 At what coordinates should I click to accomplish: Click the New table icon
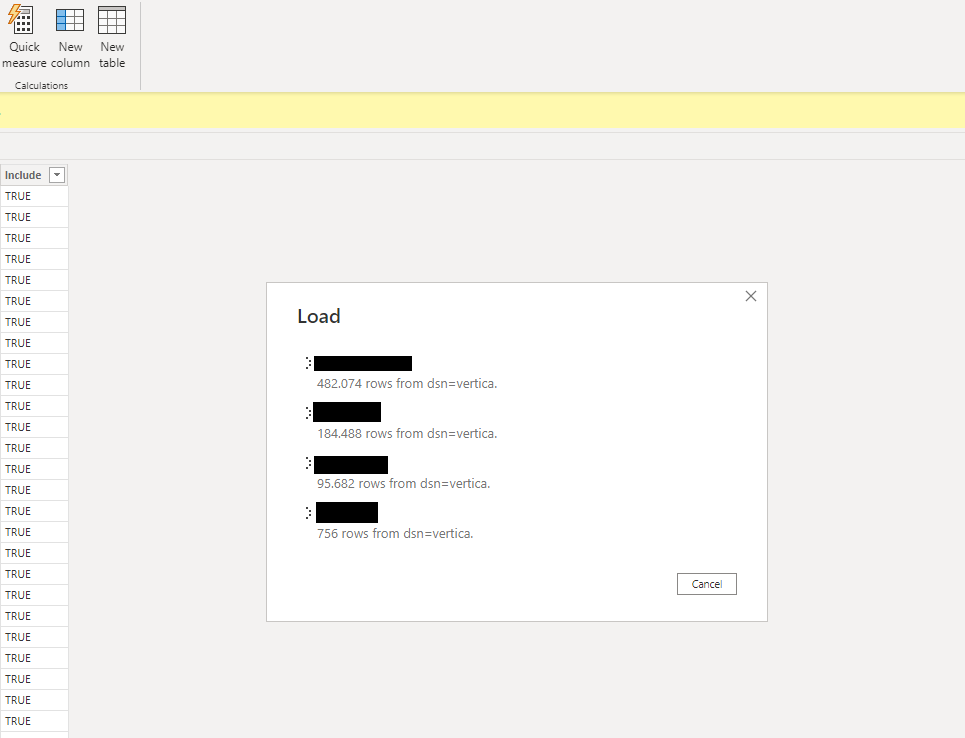pyautogui.click(x=112, y=20)
